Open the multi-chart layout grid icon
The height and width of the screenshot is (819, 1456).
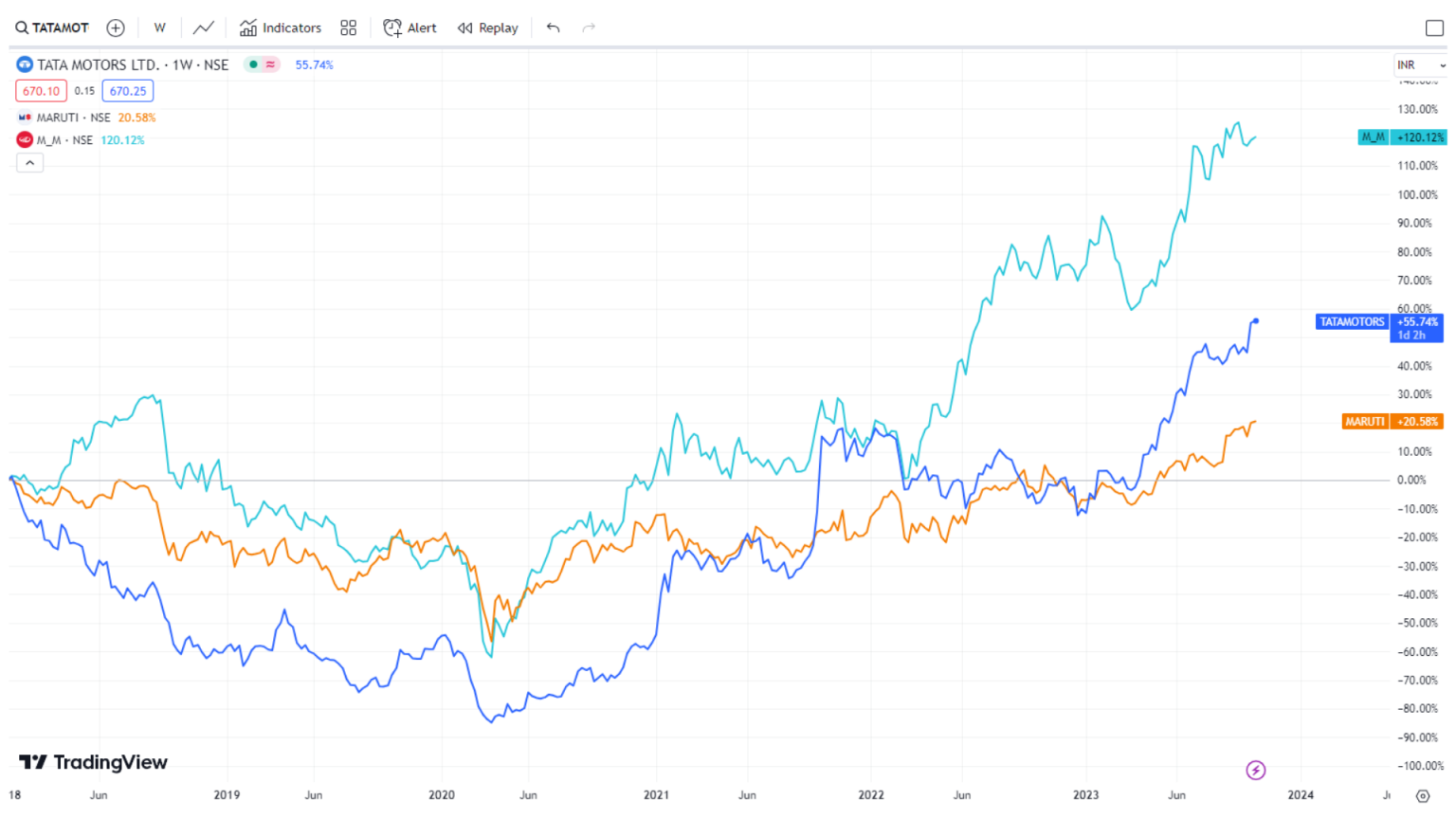pyautogui.click(x=348, y=27)
